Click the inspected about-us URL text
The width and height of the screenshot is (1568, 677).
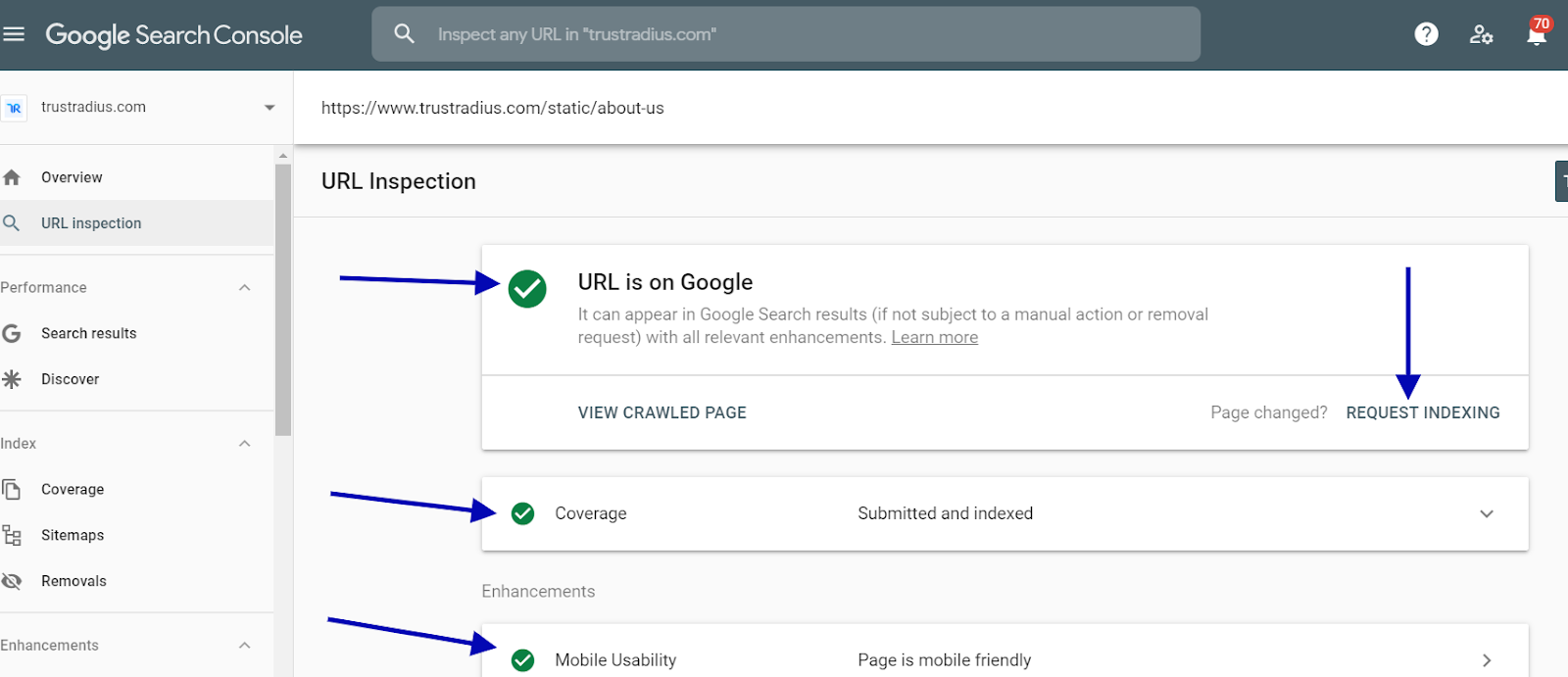point(493,108)
